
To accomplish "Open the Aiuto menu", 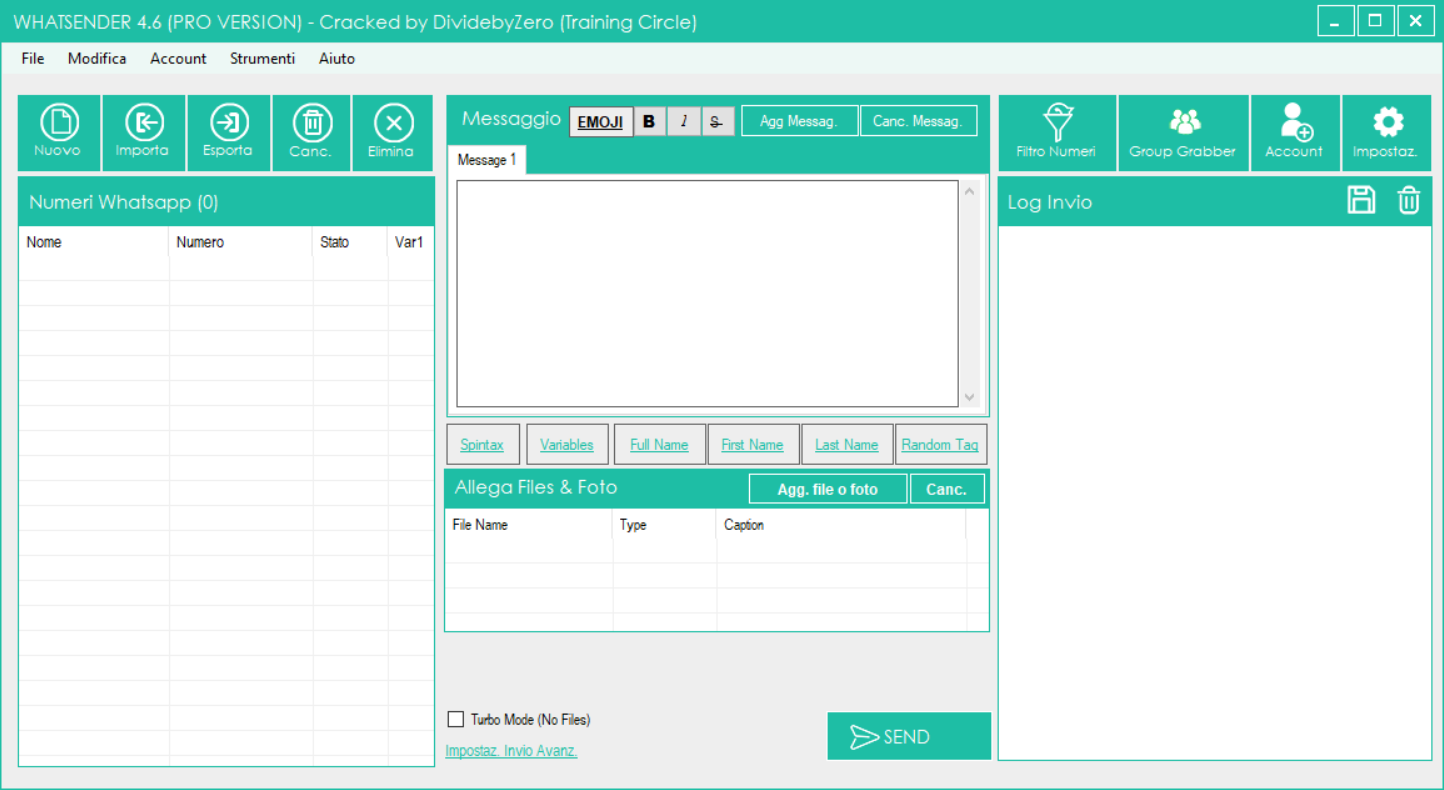I will pyautogui.click(x=337, y=58).
